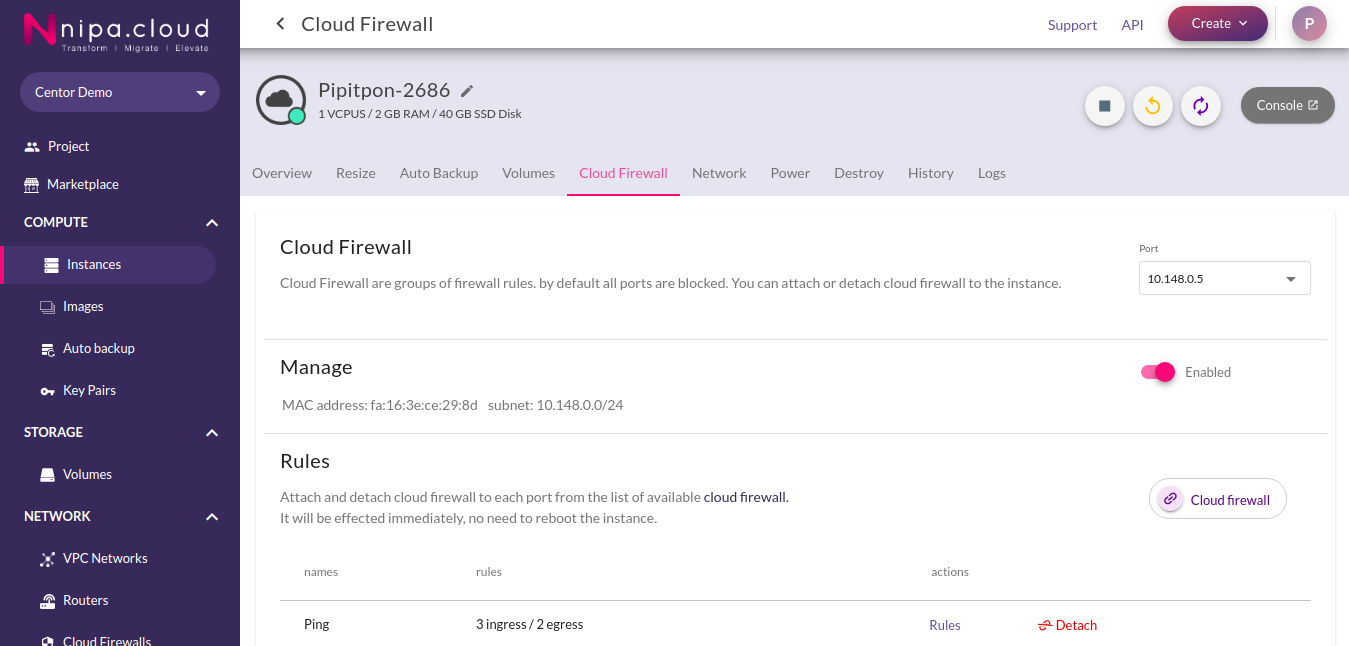This screenshot has height=646, width=1349.
Task: Open the Port 10.148.0.5 dropdown
Action: coord(1224,279)
